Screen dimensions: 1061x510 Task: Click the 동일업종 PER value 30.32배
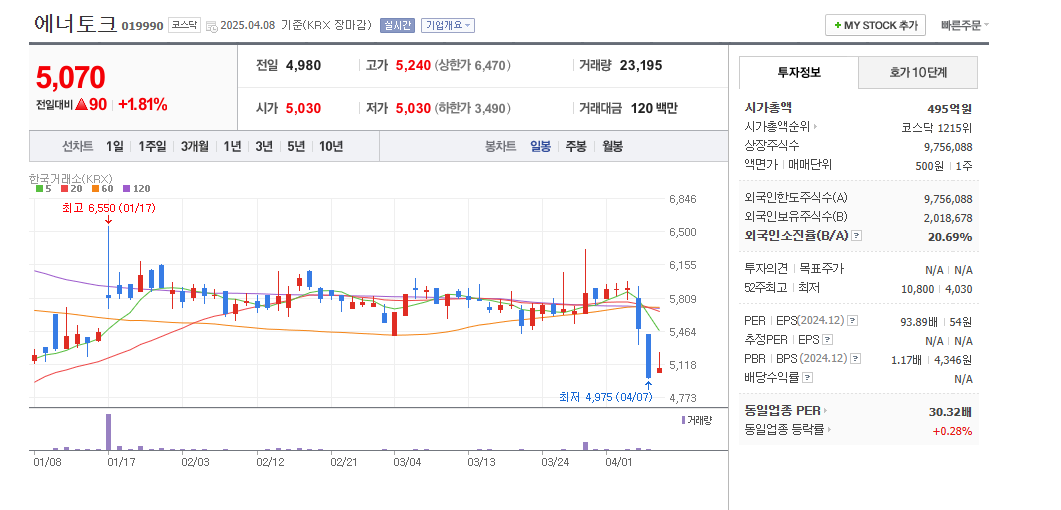[950, 411]
